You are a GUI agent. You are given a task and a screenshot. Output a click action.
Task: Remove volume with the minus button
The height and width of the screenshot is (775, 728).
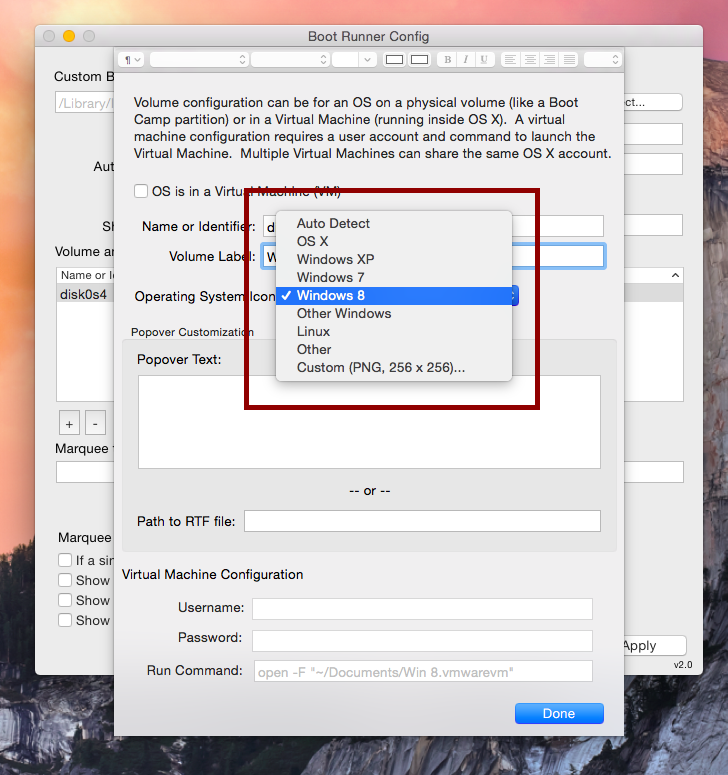click(x=95, y=423)
